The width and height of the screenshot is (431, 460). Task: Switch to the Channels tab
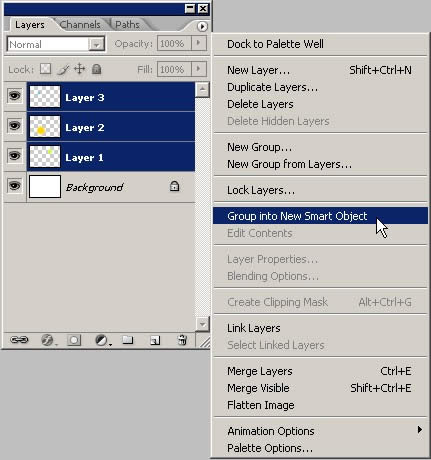click(80, 25)
